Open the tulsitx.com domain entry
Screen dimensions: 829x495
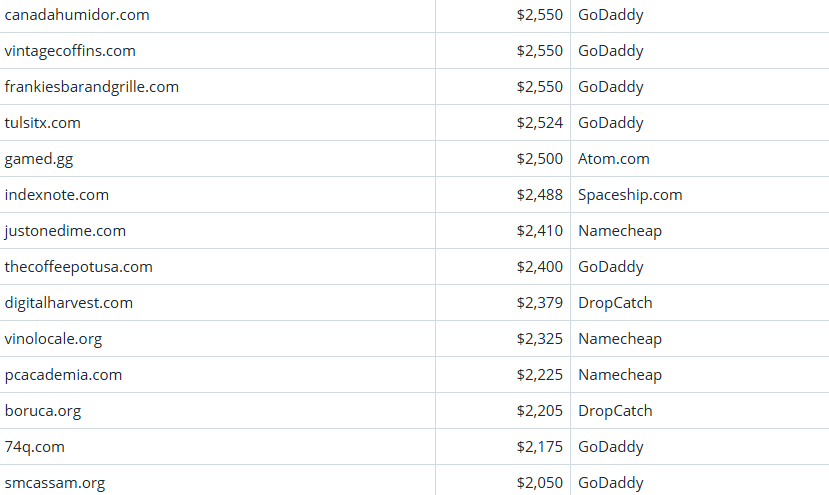43,123
